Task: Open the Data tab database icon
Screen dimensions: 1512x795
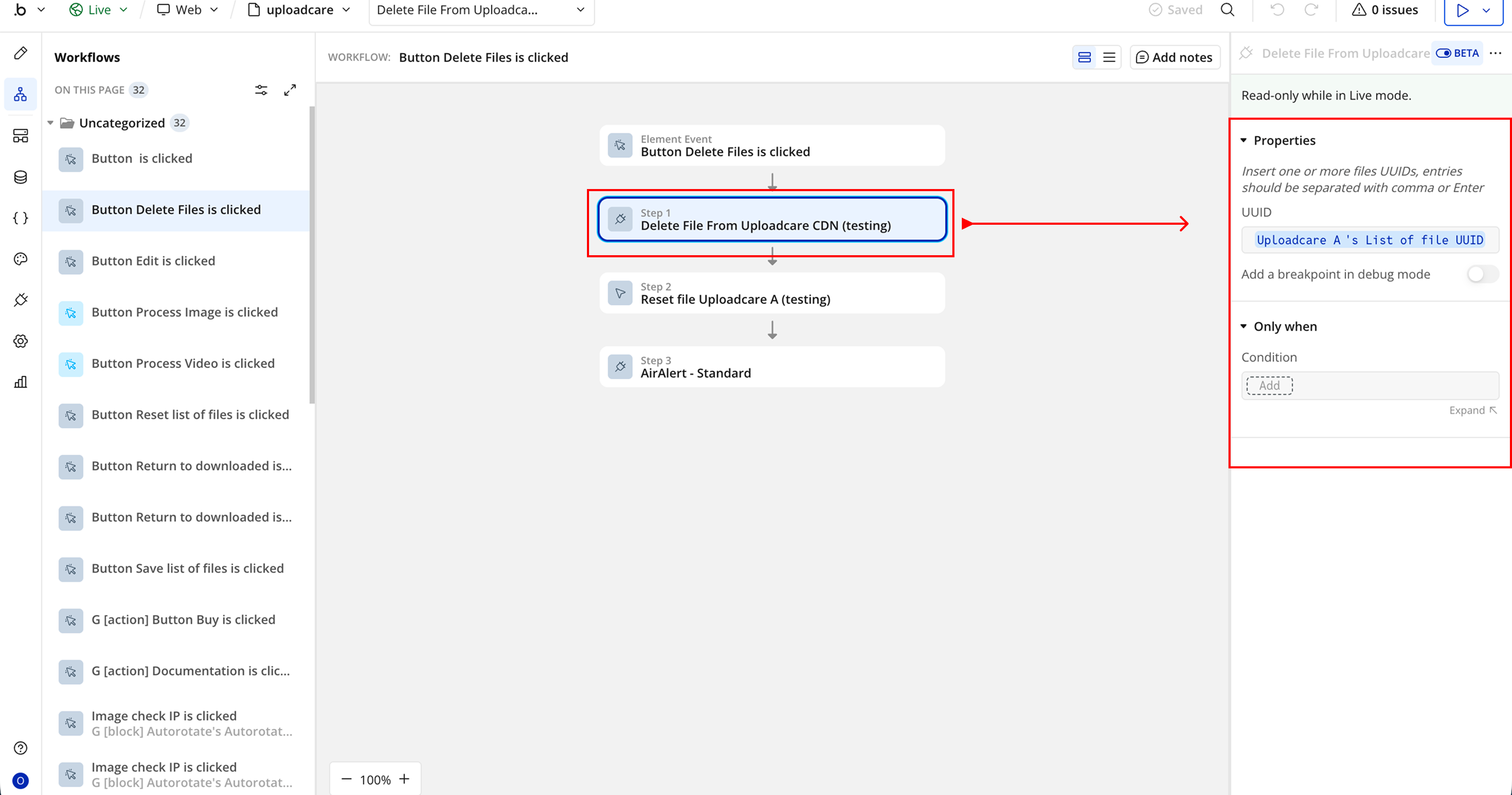Action: (20, 177)
